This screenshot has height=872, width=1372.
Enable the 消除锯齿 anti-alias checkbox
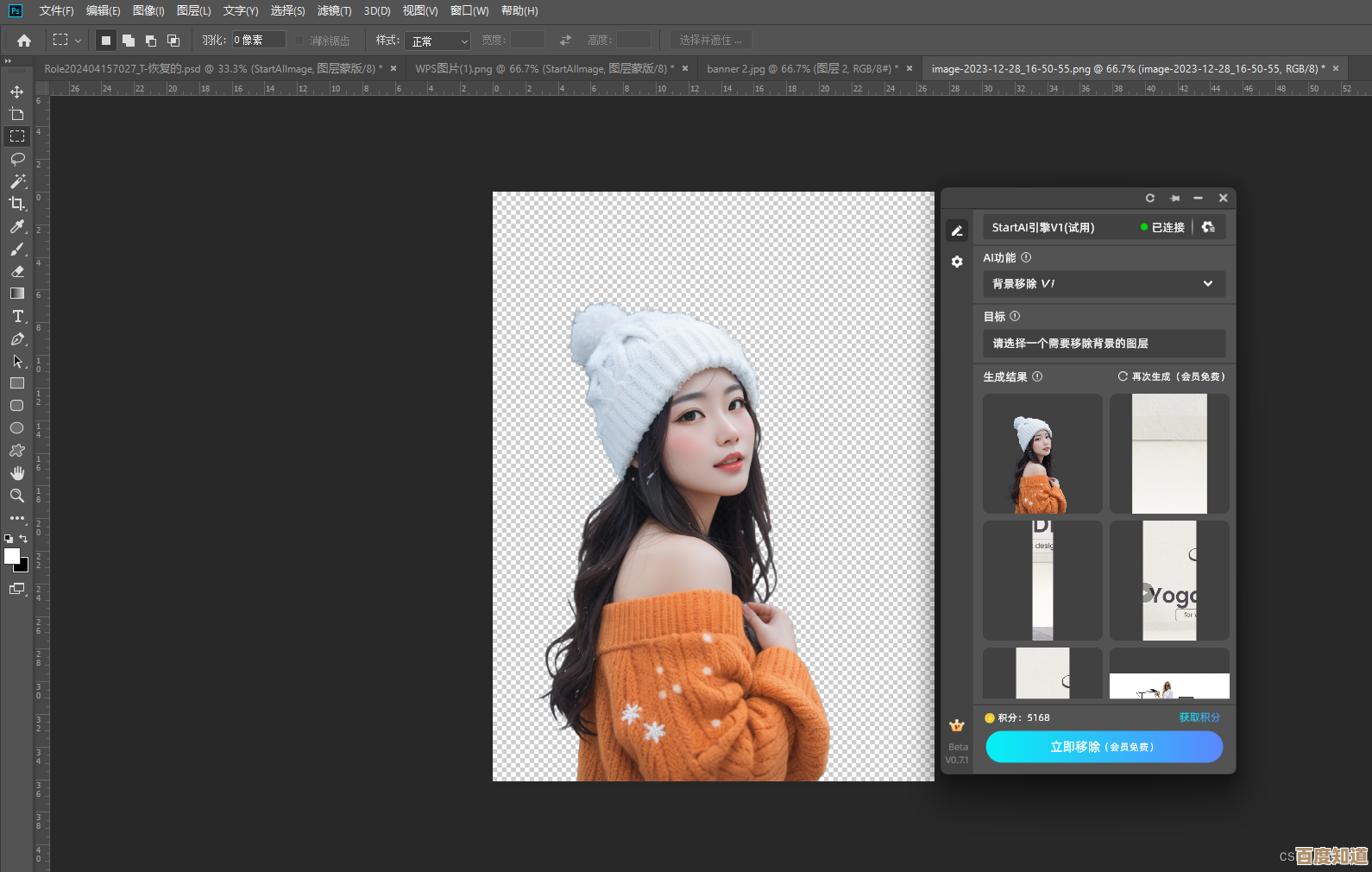[x=299, y=41]
